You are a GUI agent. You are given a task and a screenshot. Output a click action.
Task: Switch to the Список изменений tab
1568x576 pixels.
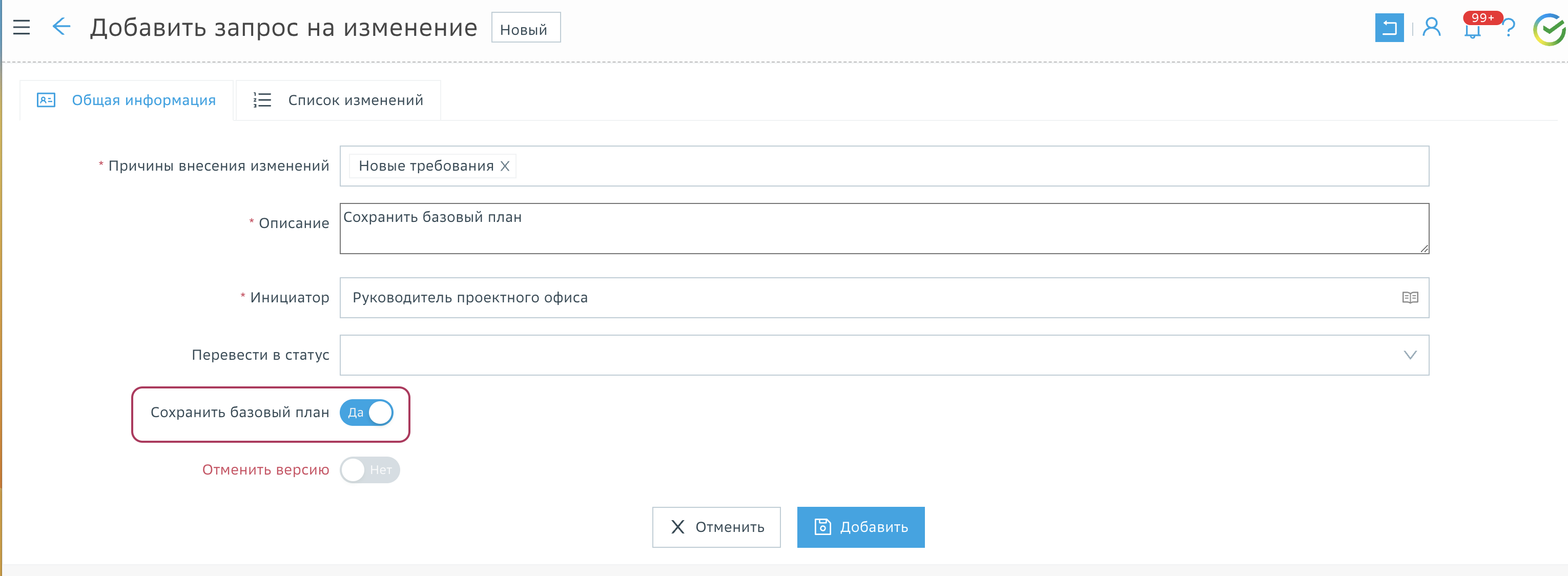point(338,100)
